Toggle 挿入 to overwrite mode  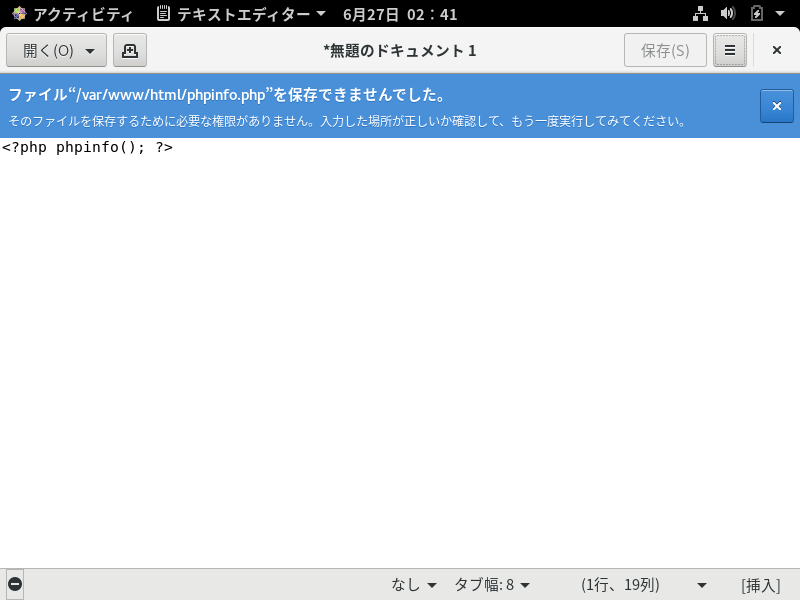pyautogui.click(x=759, y=584)
